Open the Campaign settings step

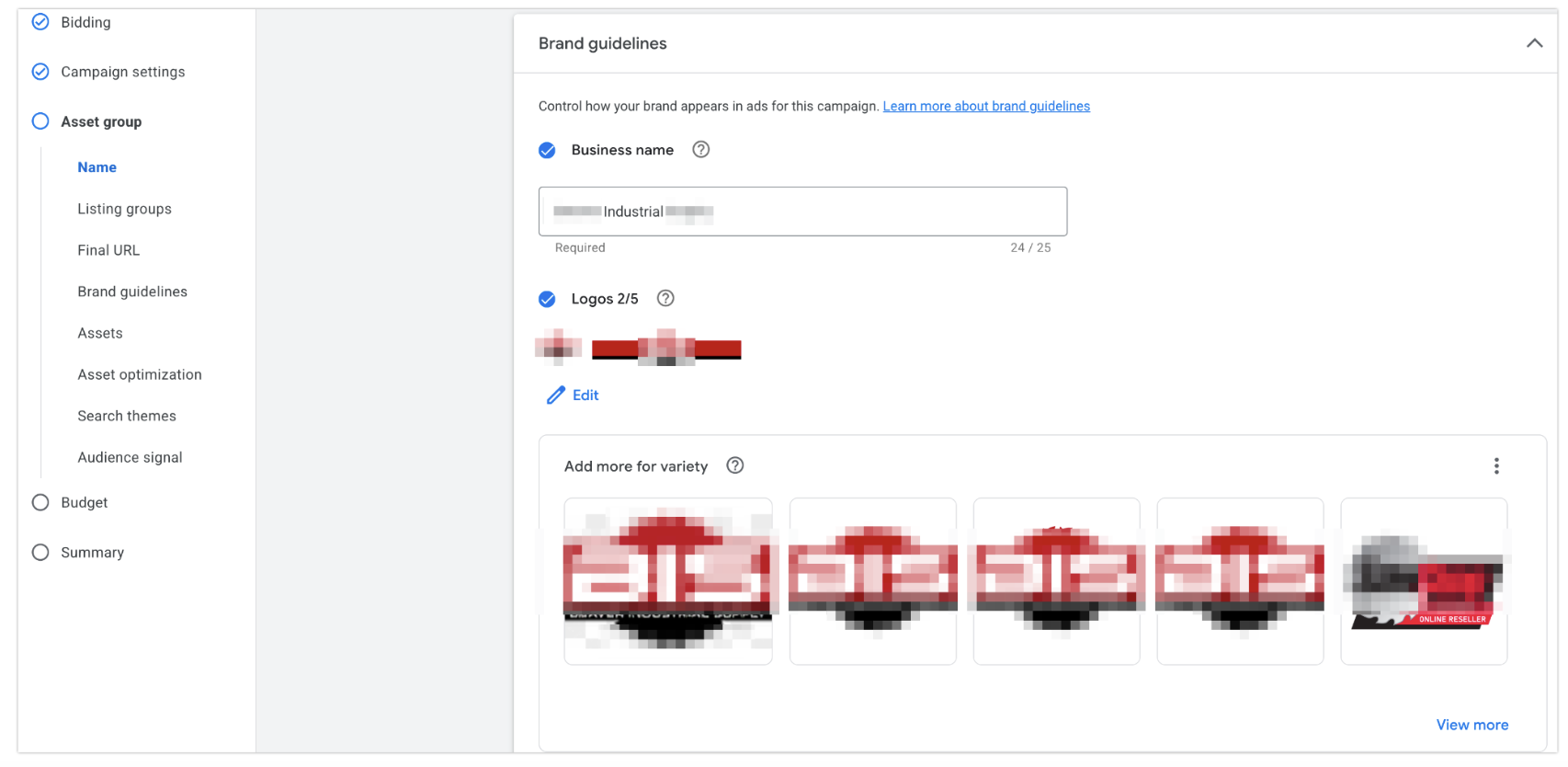(x=123, y=72)
